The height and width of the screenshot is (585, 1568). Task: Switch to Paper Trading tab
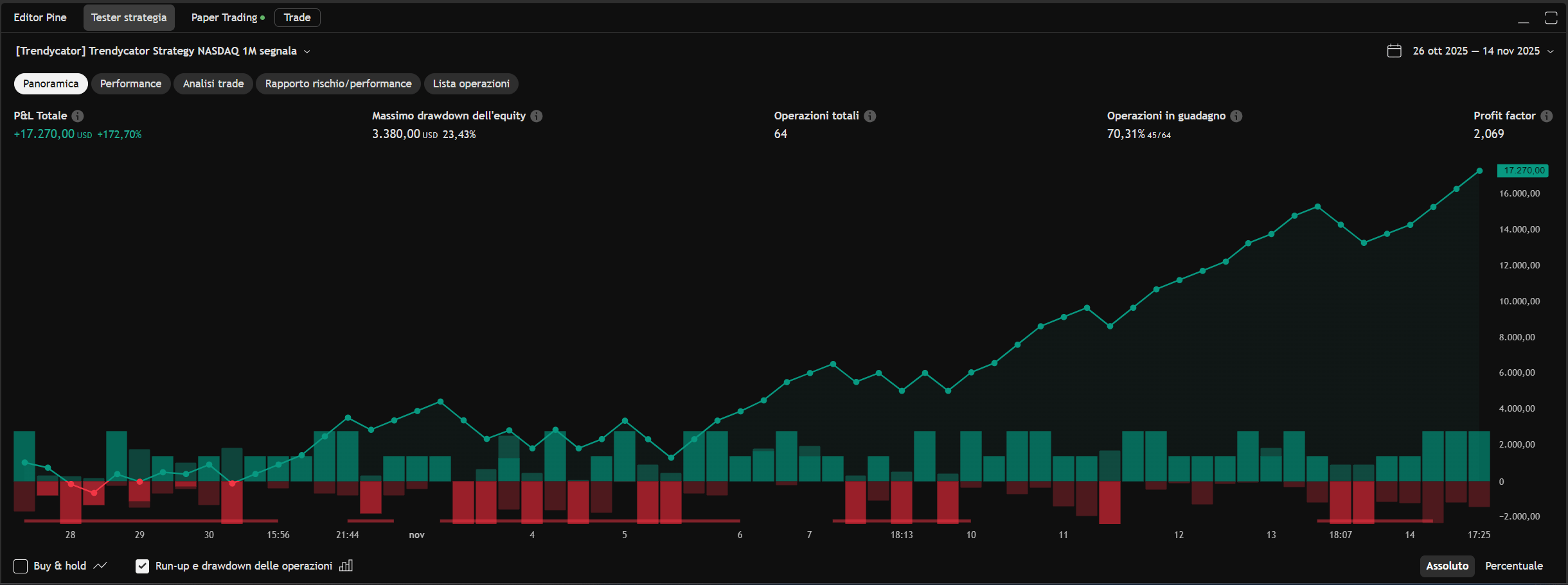224,17
